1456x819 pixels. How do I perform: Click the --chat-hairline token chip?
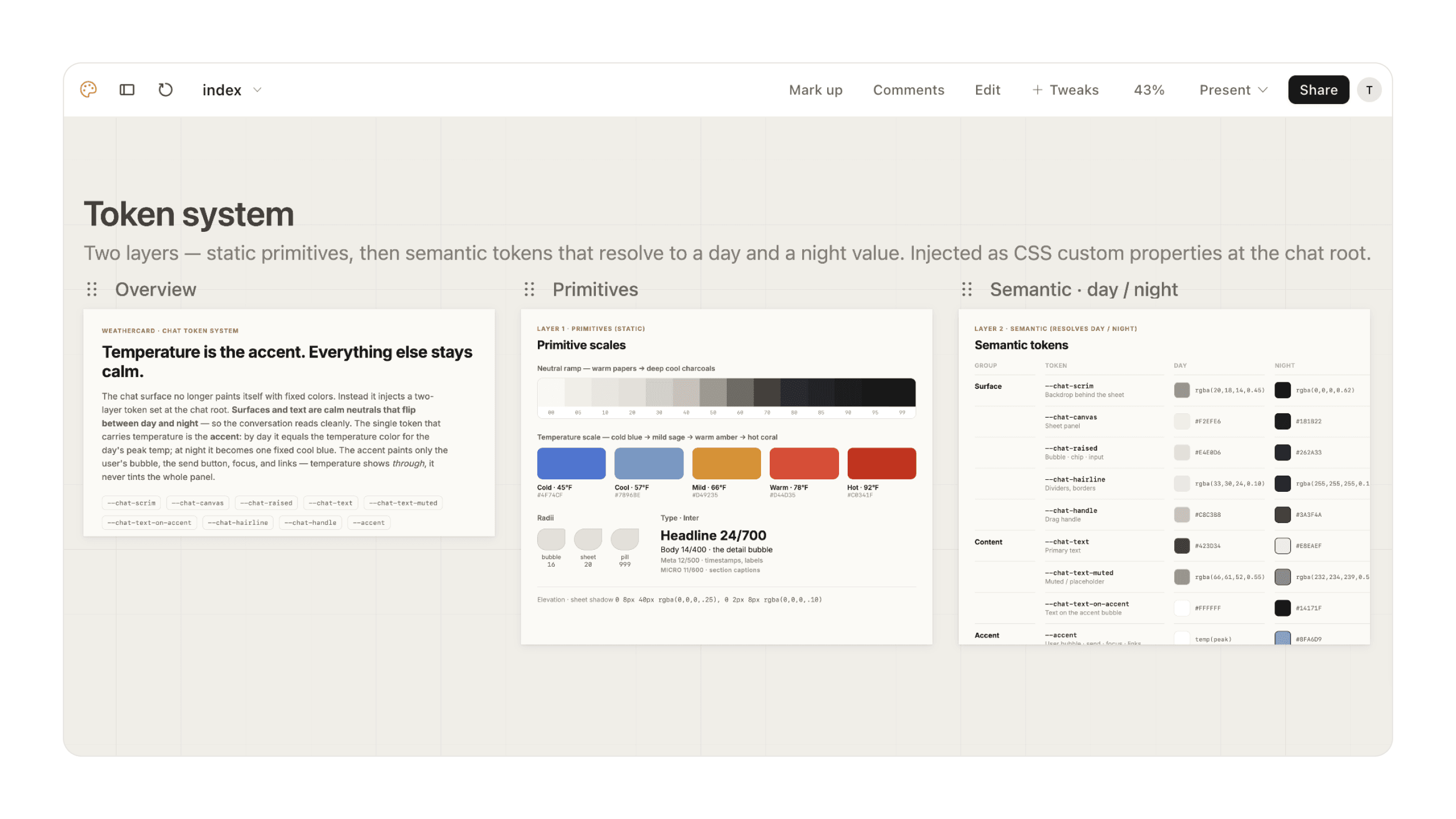(238, 522)
